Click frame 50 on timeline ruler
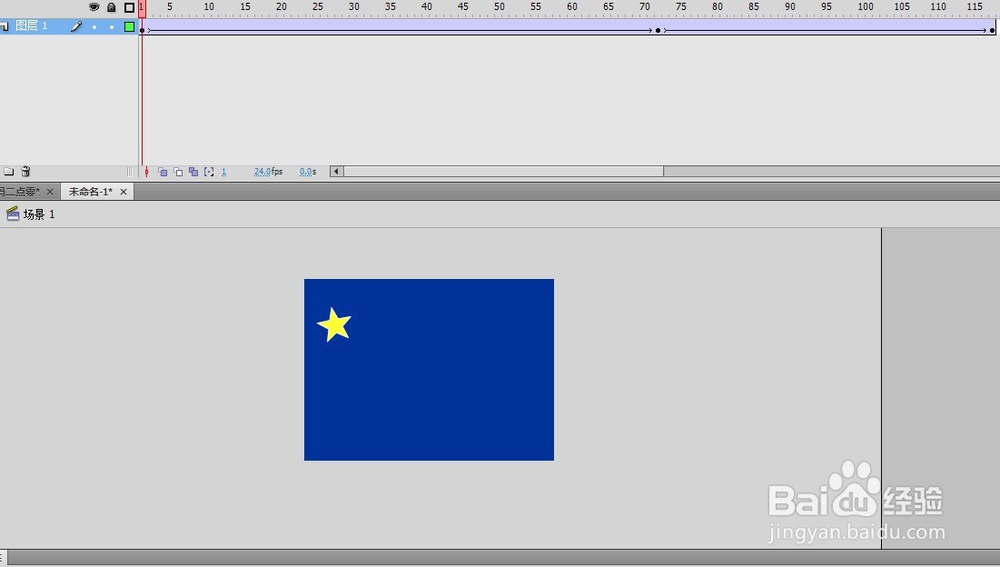The height and width of the screenshot is (567, 1000). (499, 6)
